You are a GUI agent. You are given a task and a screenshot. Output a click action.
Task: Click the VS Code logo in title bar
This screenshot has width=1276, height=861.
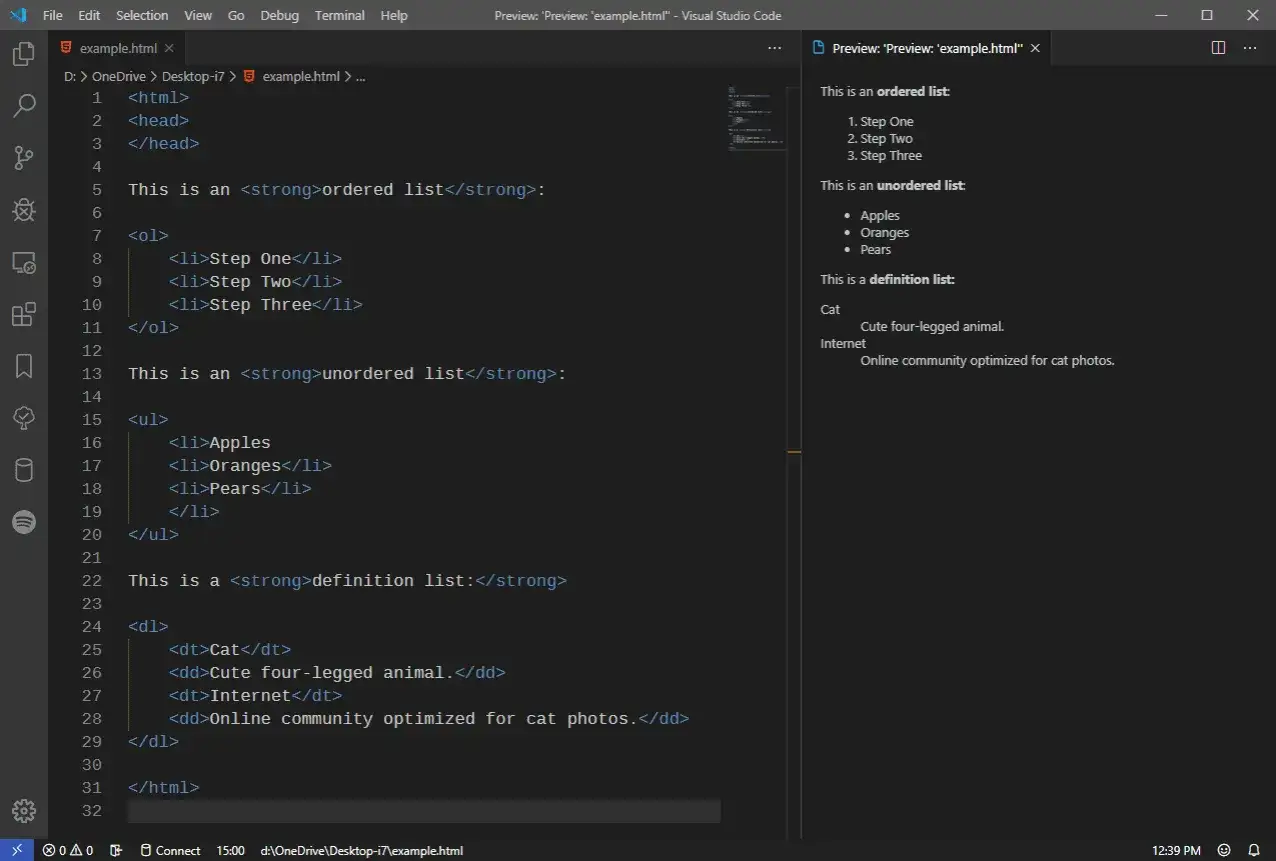[x=17, y=15]
